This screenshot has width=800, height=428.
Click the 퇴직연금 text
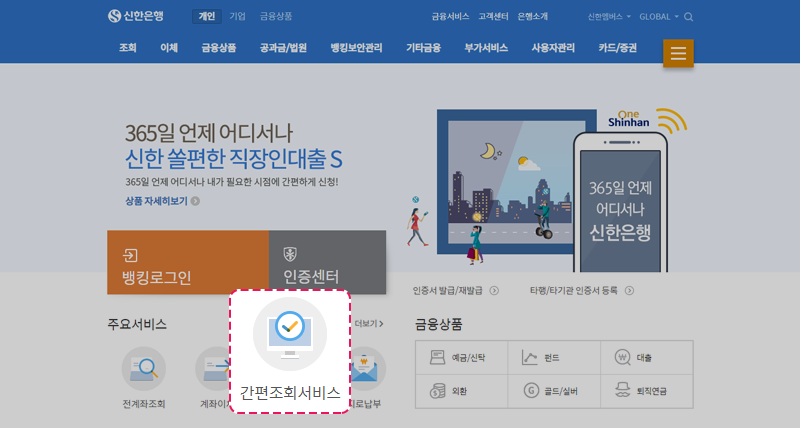(x=652, y=391)
